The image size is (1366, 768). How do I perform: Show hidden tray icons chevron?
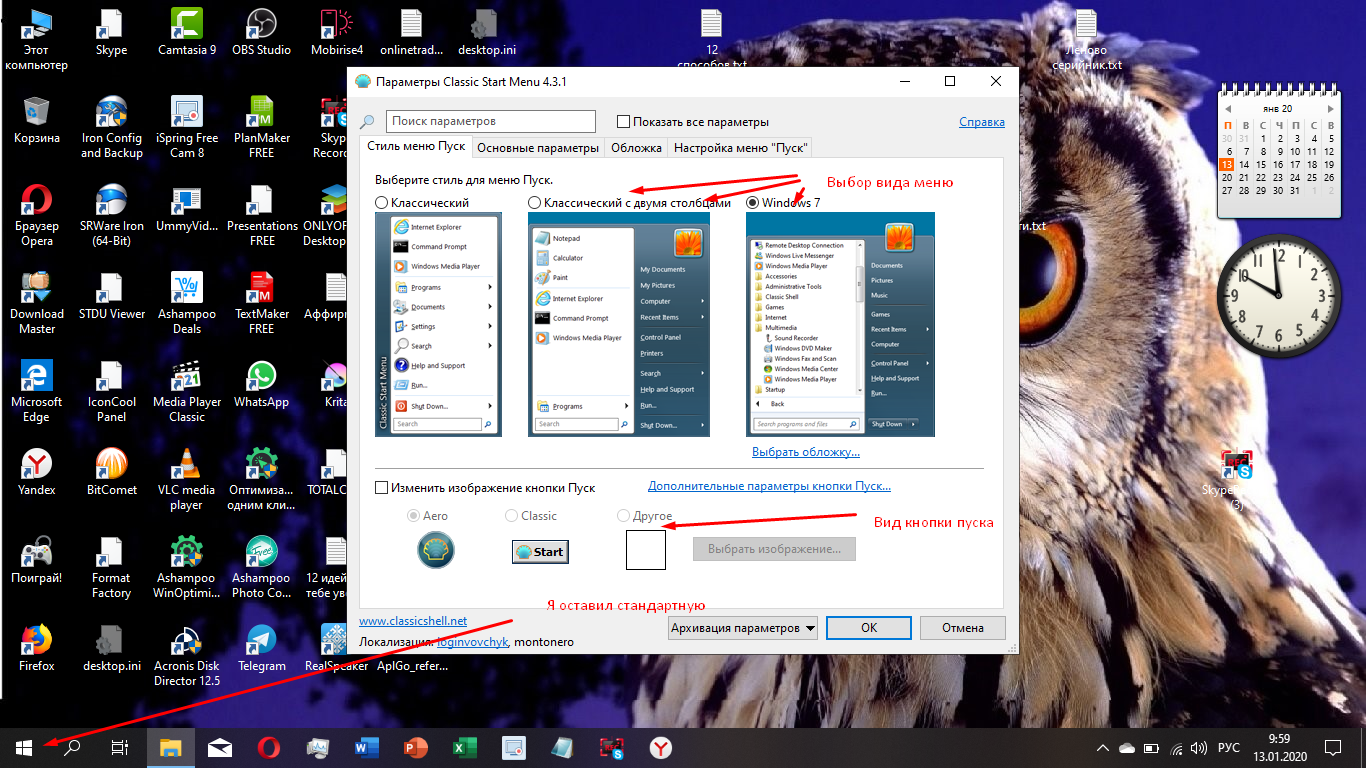click(1102, 747)
